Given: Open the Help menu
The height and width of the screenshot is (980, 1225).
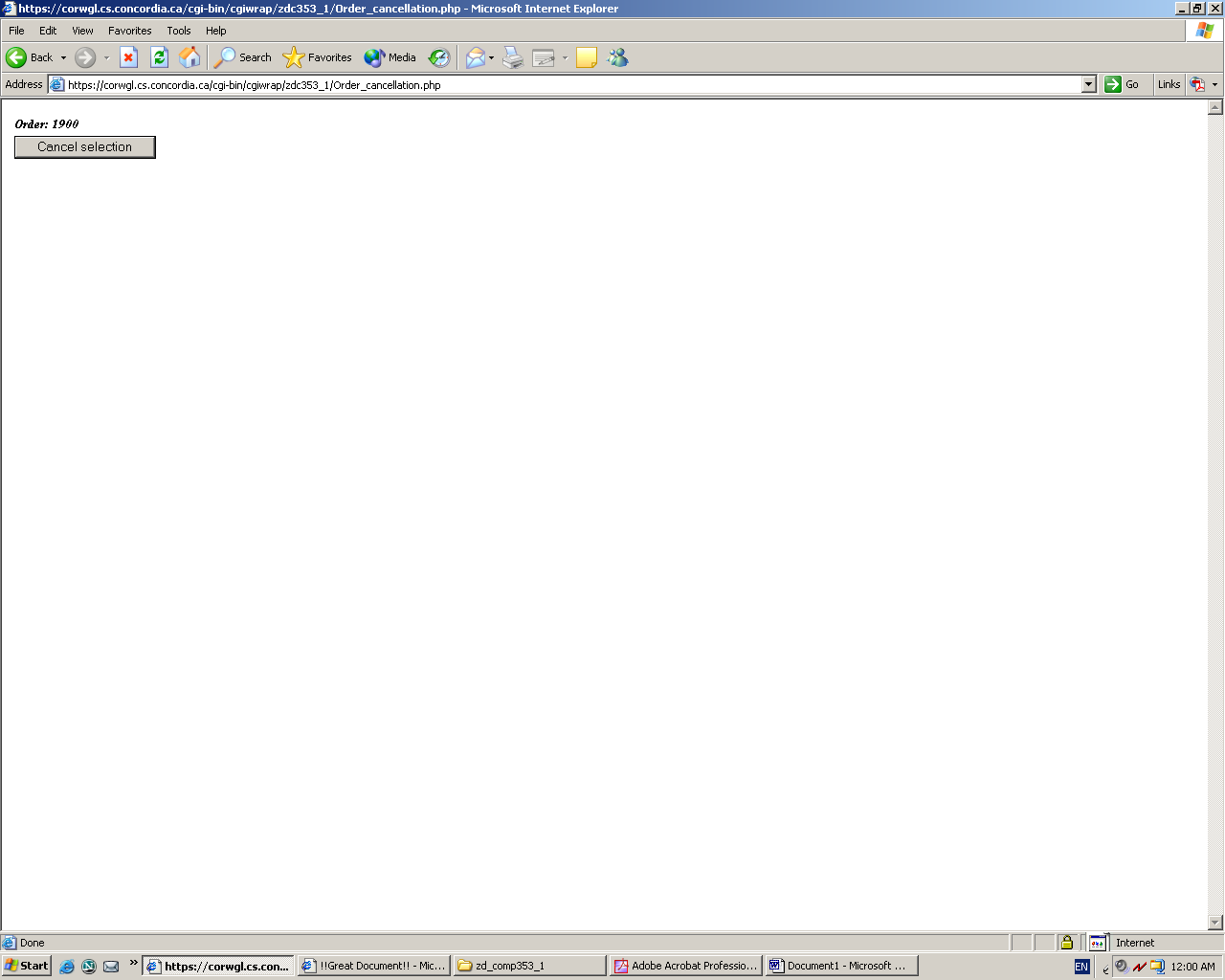Looking at the screenshot, I should tap(216, 31).
